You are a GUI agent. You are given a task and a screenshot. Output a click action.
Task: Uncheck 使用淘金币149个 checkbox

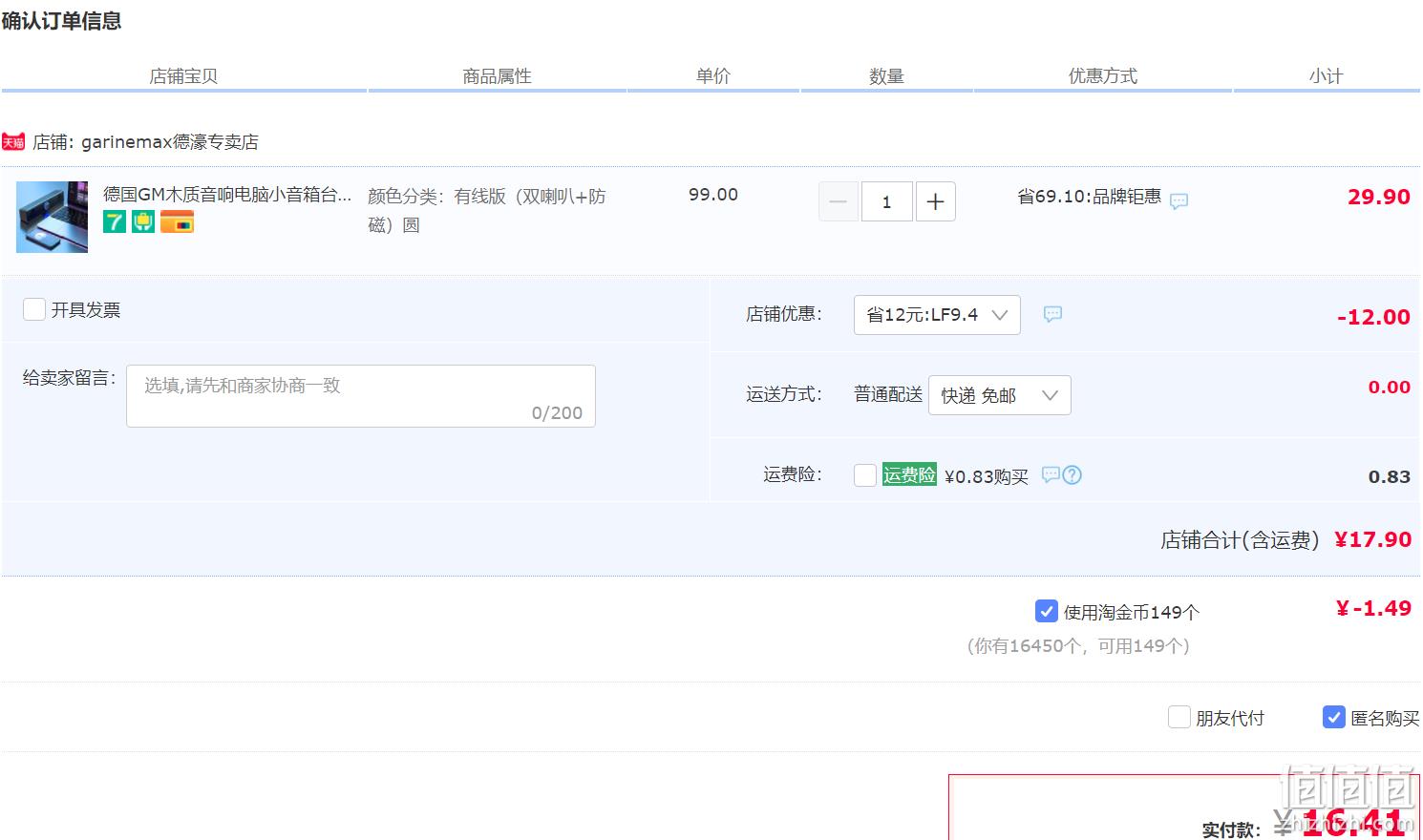(1046, 611)
